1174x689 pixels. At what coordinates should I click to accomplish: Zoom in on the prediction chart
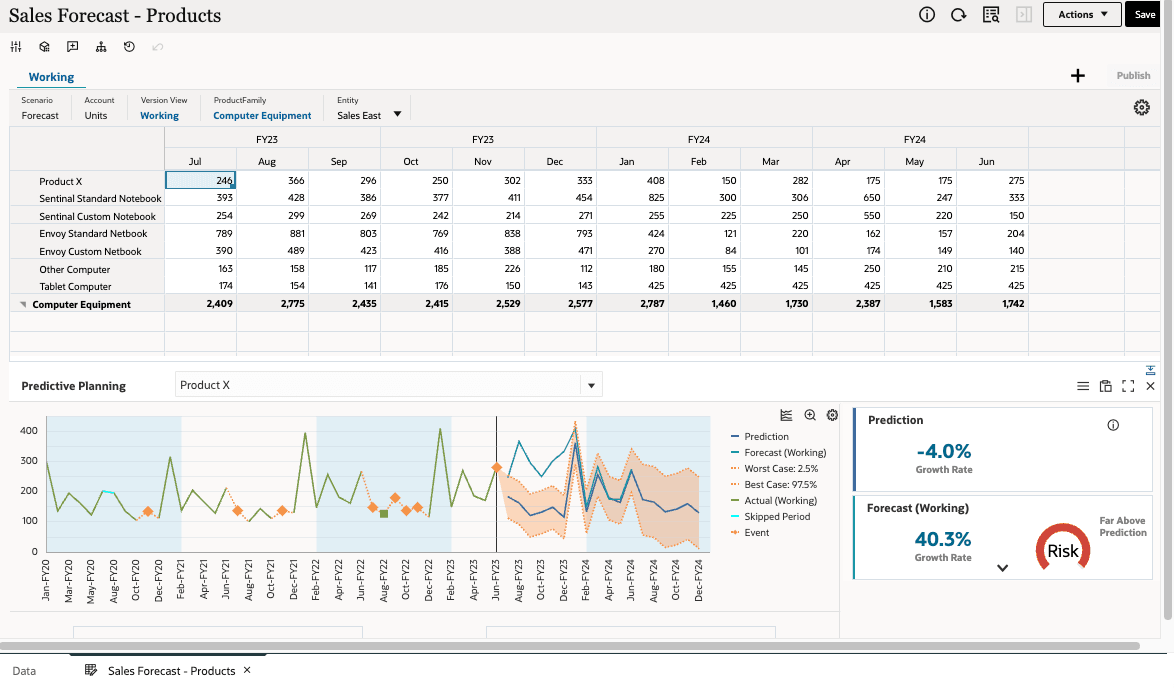tap(810, 415)
